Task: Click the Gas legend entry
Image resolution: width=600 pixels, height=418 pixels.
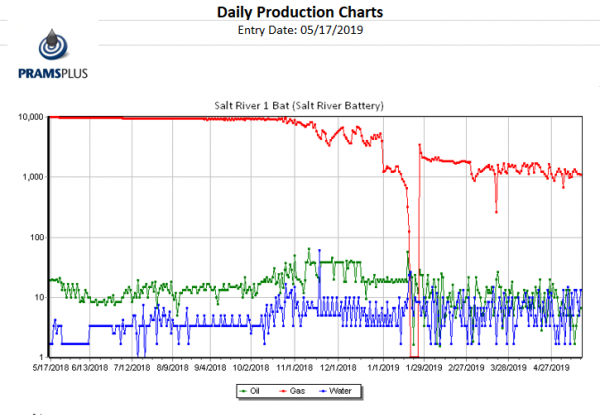Action: [x=292, y=391]
